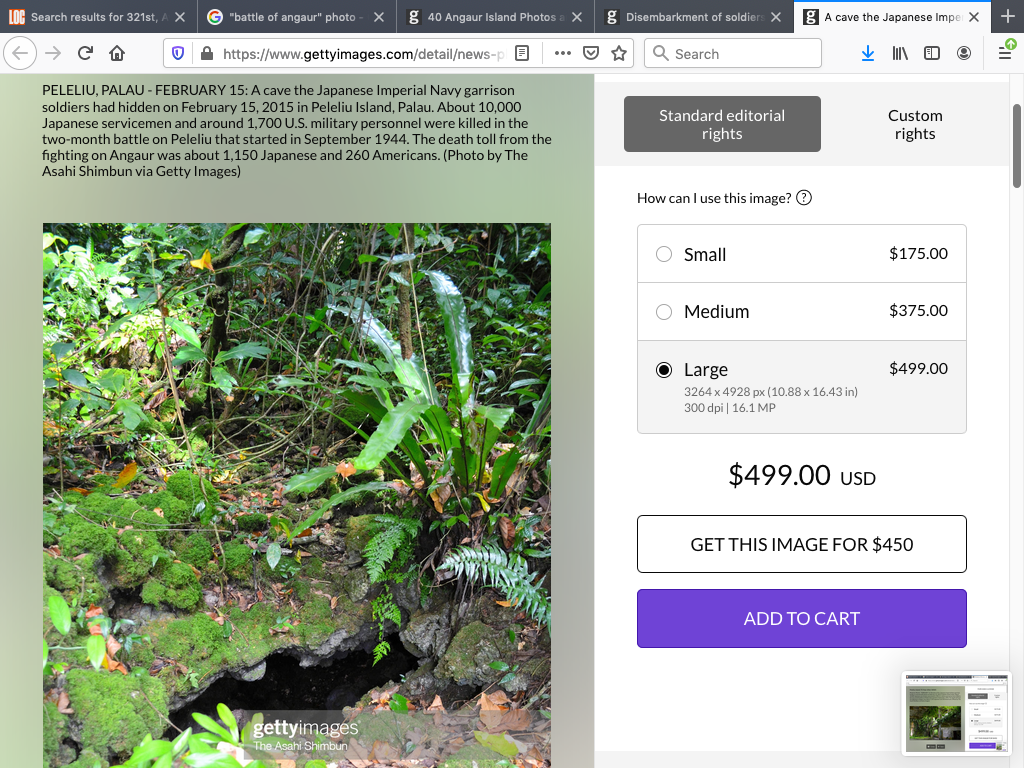The height and width of the screenshot is (768, 1024).
Task: Choose the Medium size radio button
Action: coord(664,312)
